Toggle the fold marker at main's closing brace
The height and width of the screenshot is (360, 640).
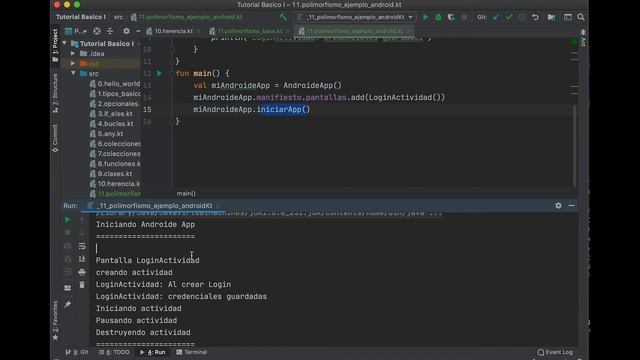point(172,121)
